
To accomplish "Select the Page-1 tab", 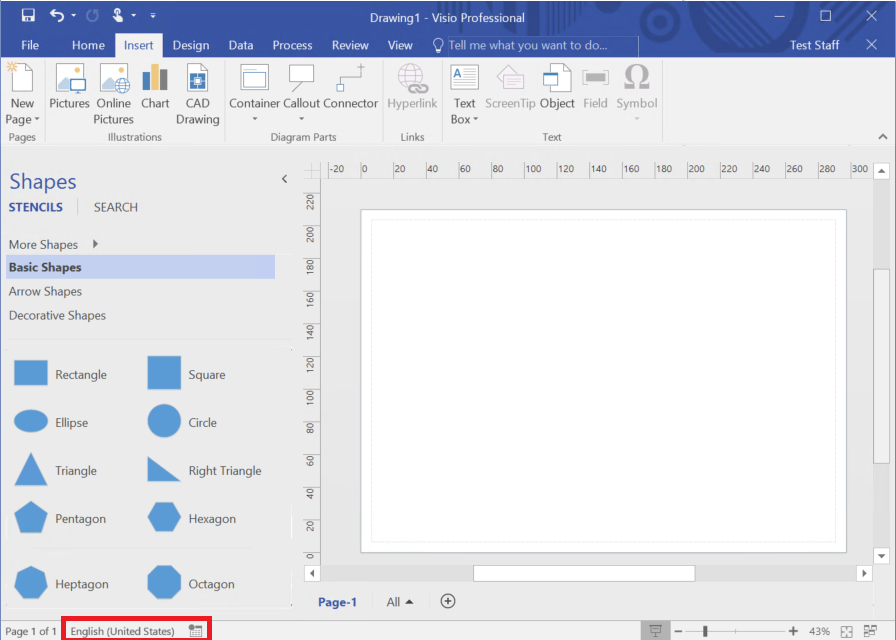I will click(x=337, y=602).
